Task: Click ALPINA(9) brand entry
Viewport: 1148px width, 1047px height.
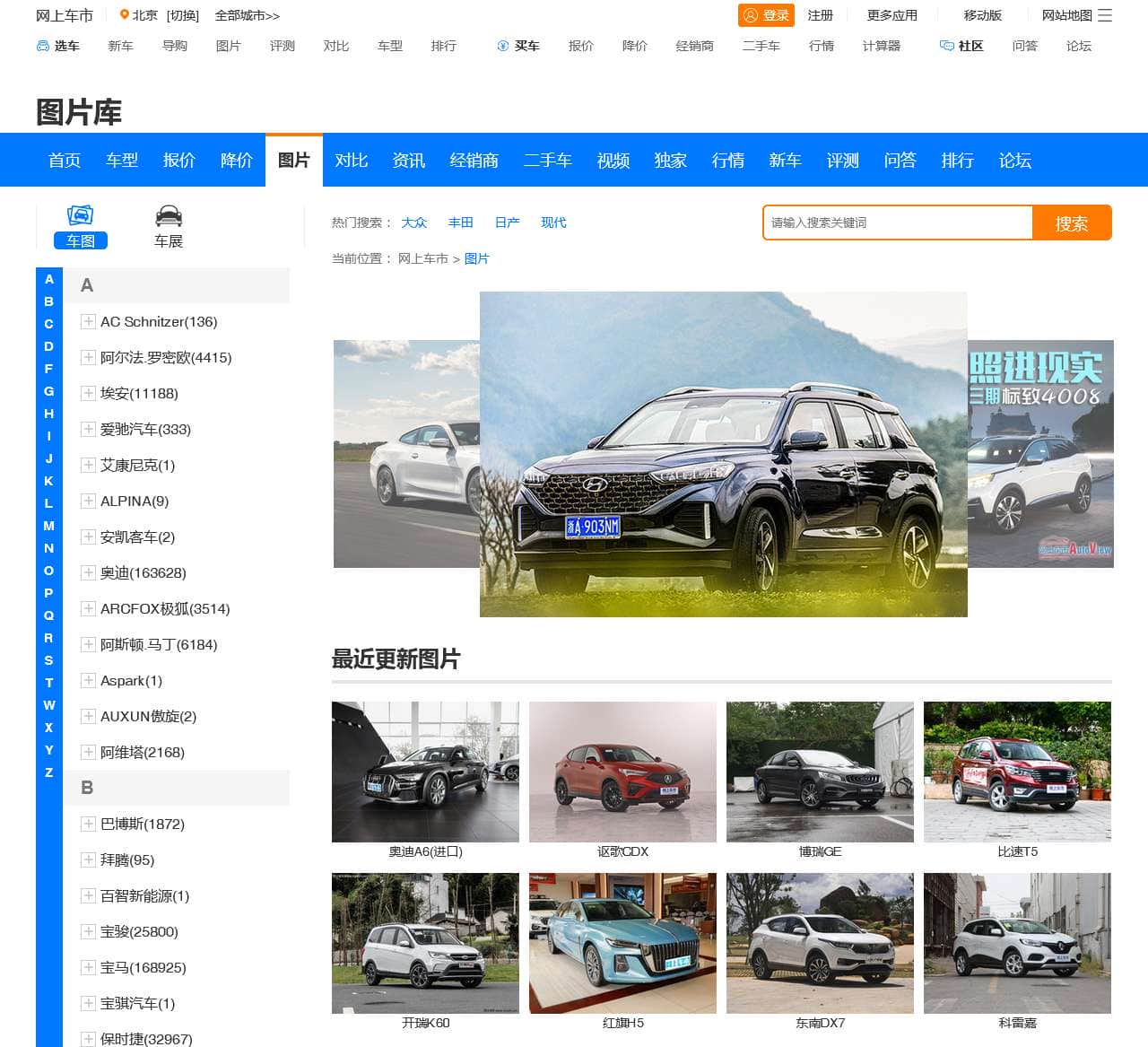Action: [x=135, y=501]
